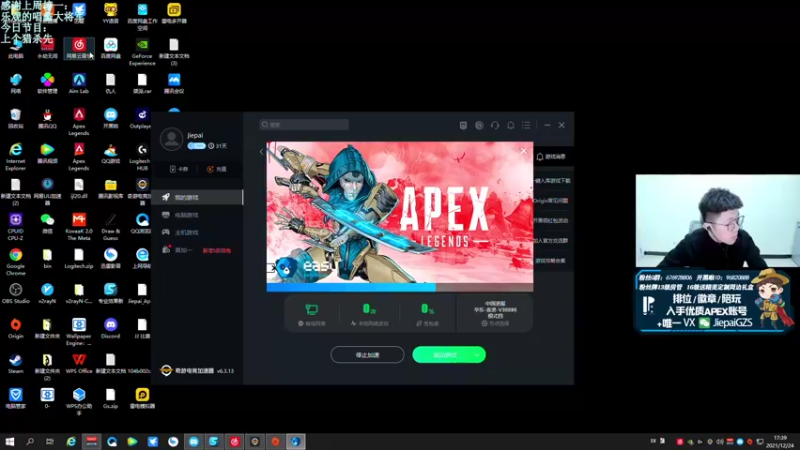The image size is (800, 450).
Task: Expand the green launch button dropdown arrow
Action: (x=479, y=355)
